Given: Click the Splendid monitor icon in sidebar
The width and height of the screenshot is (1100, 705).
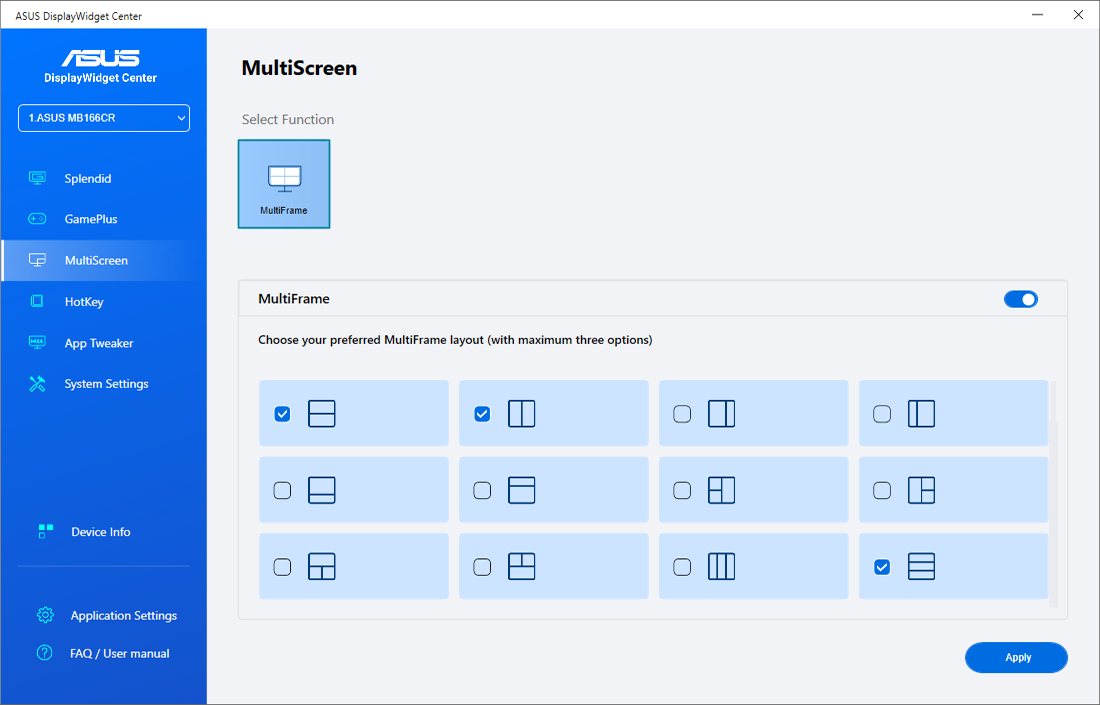Looking at the screenshot, I should 37,178.
